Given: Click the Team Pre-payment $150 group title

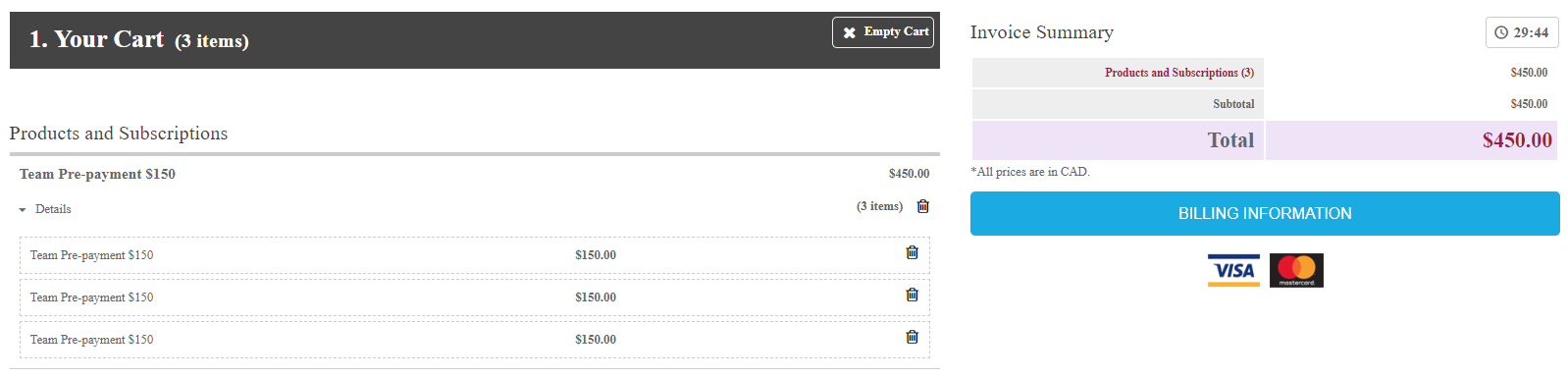Looking at the screenshot, I should tap(97, 174).
